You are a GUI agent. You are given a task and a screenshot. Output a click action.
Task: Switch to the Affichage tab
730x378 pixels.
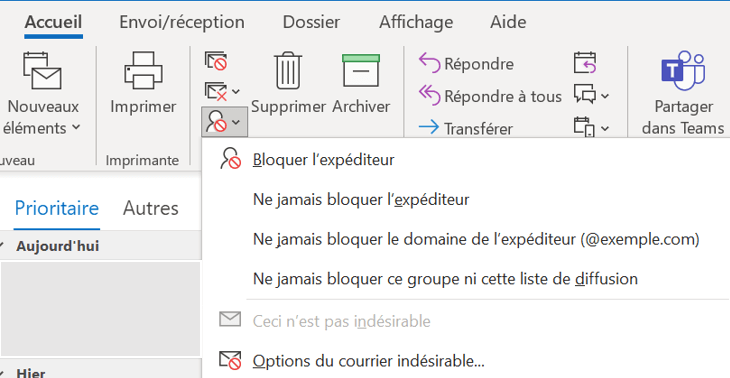416,22
